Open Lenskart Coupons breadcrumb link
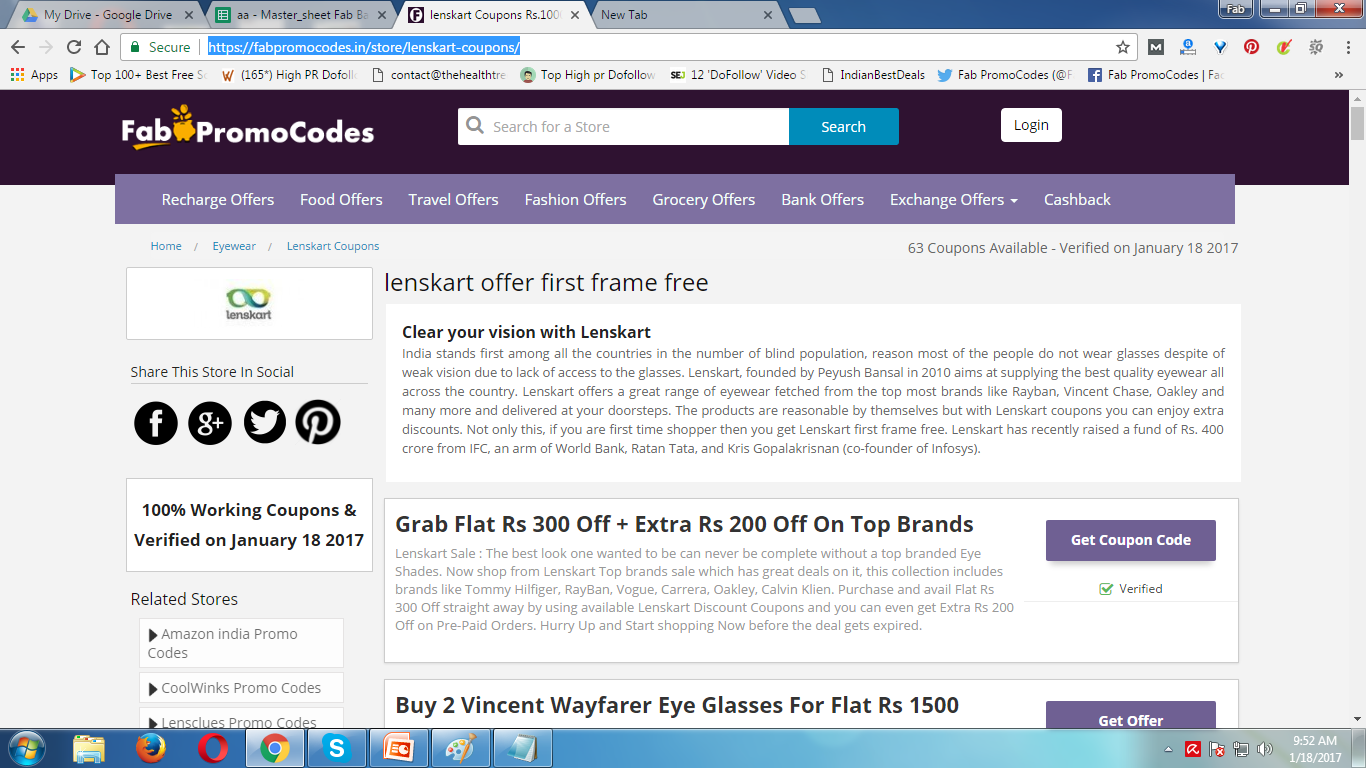The width and height of the screenshot is (1366, 768). pyautogui.click(x=333, y=246)
